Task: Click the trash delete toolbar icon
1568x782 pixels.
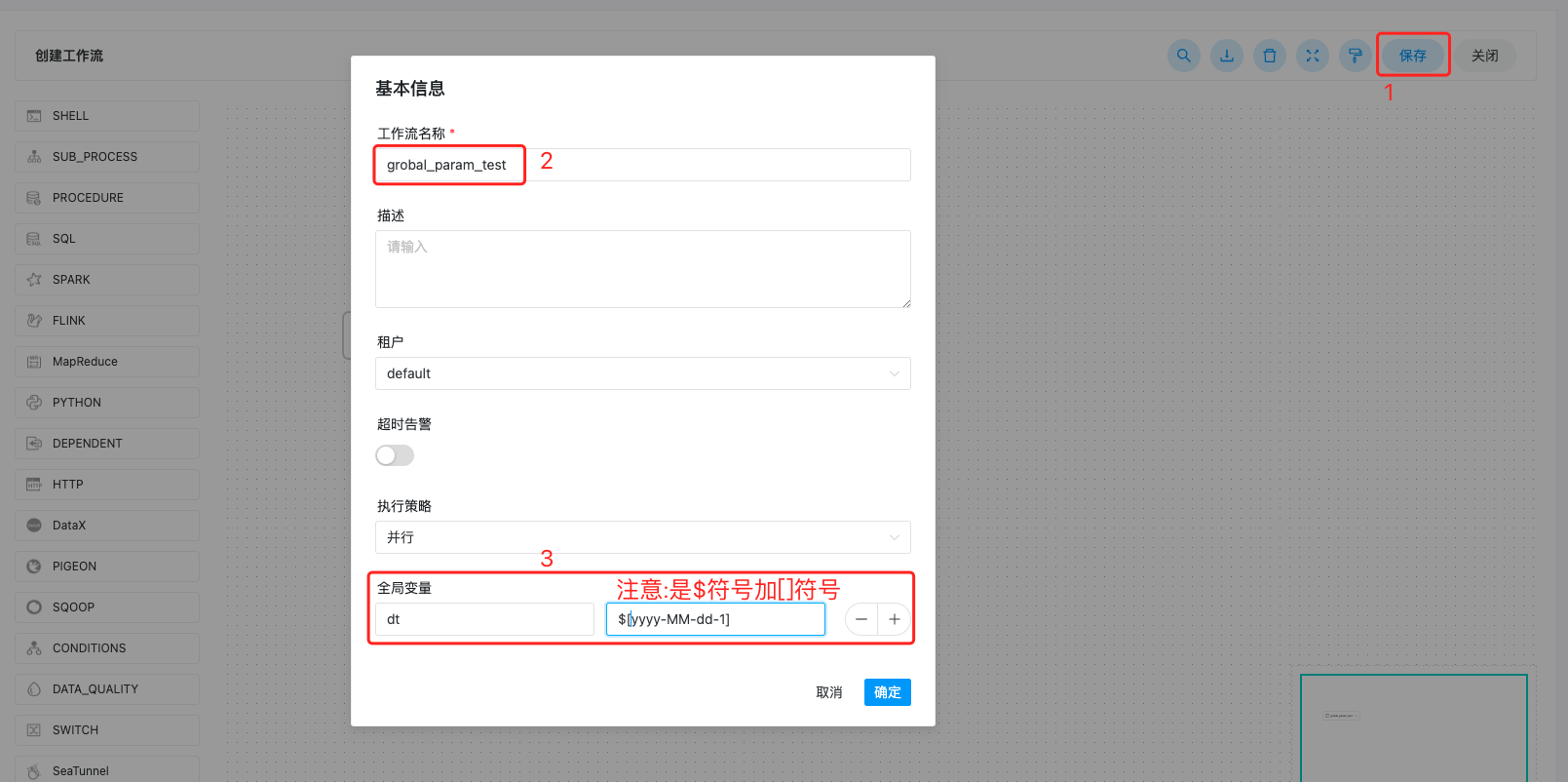Action: 1270,56
